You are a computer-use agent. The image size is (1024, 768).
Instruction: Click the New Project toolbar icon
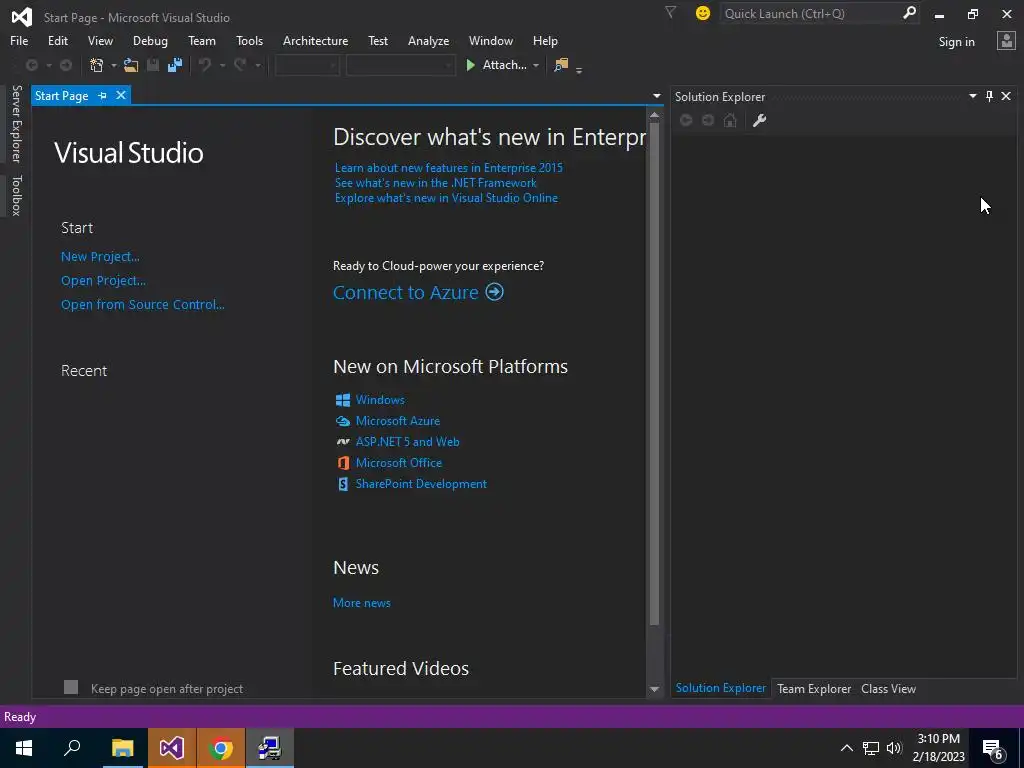97,65
